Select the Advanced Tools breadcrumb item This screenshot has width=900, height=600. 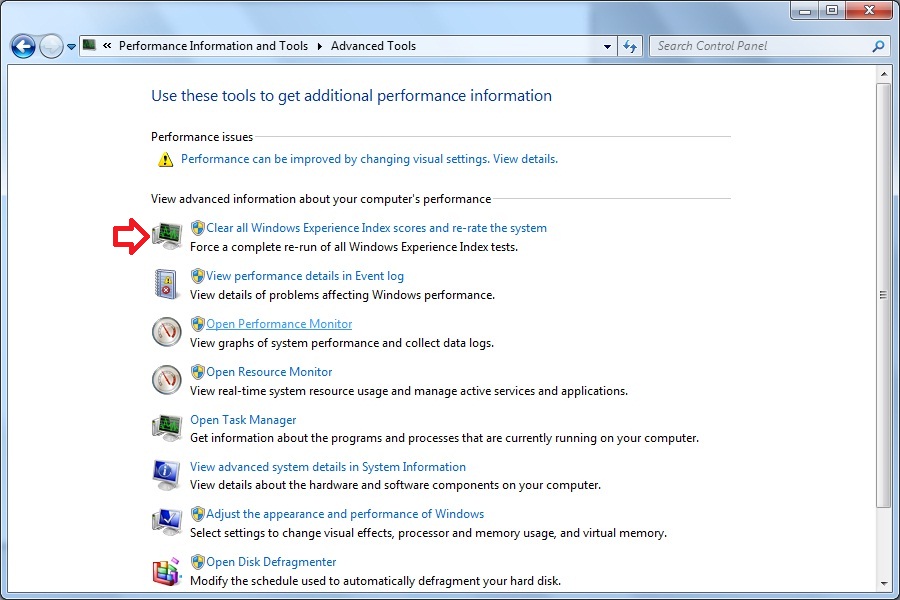coord(373,46)
